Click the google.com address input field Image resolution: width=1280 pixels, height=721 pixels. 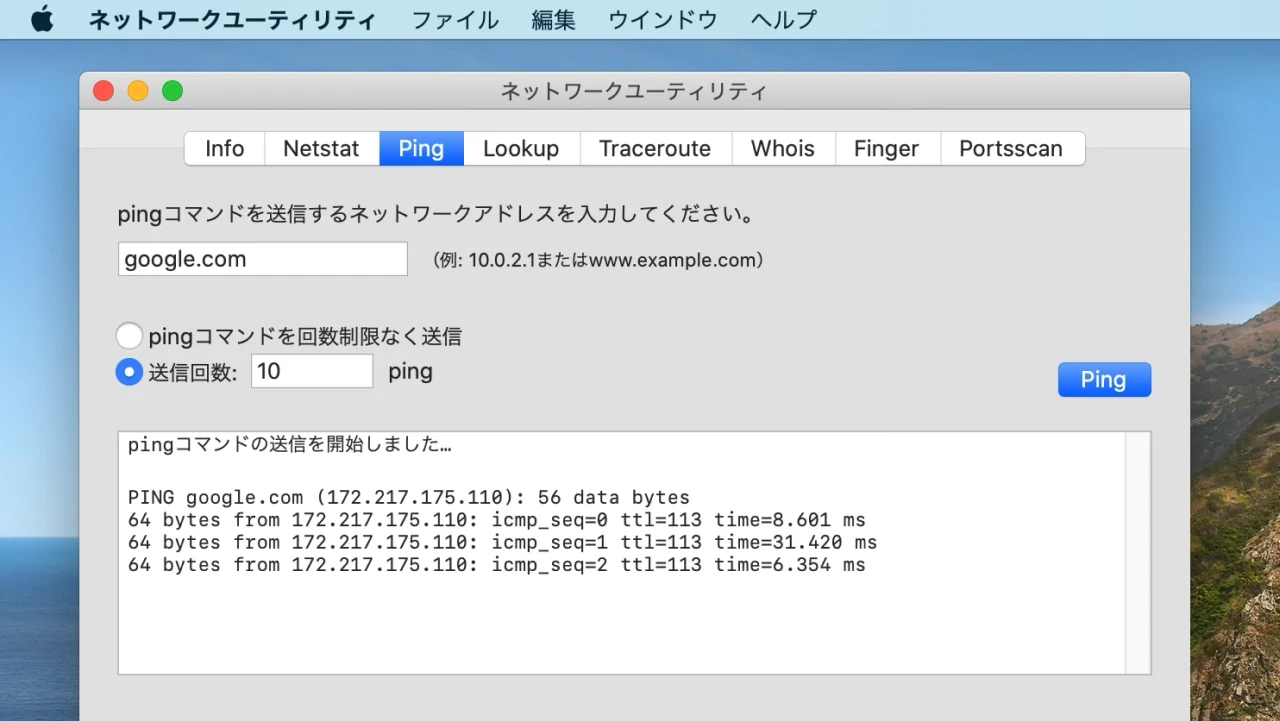coord(262,258)
